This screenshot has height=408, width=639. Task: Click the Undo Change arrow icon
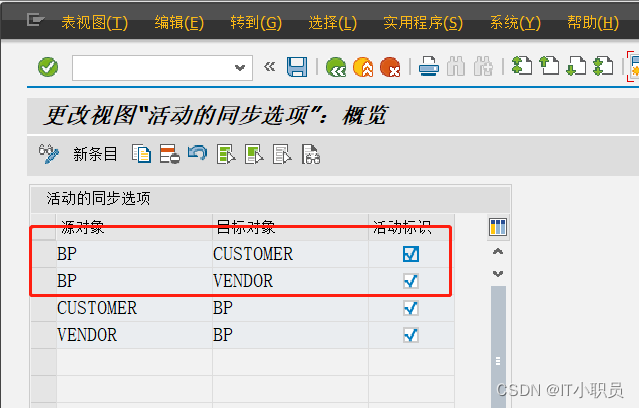click(198, 153)
